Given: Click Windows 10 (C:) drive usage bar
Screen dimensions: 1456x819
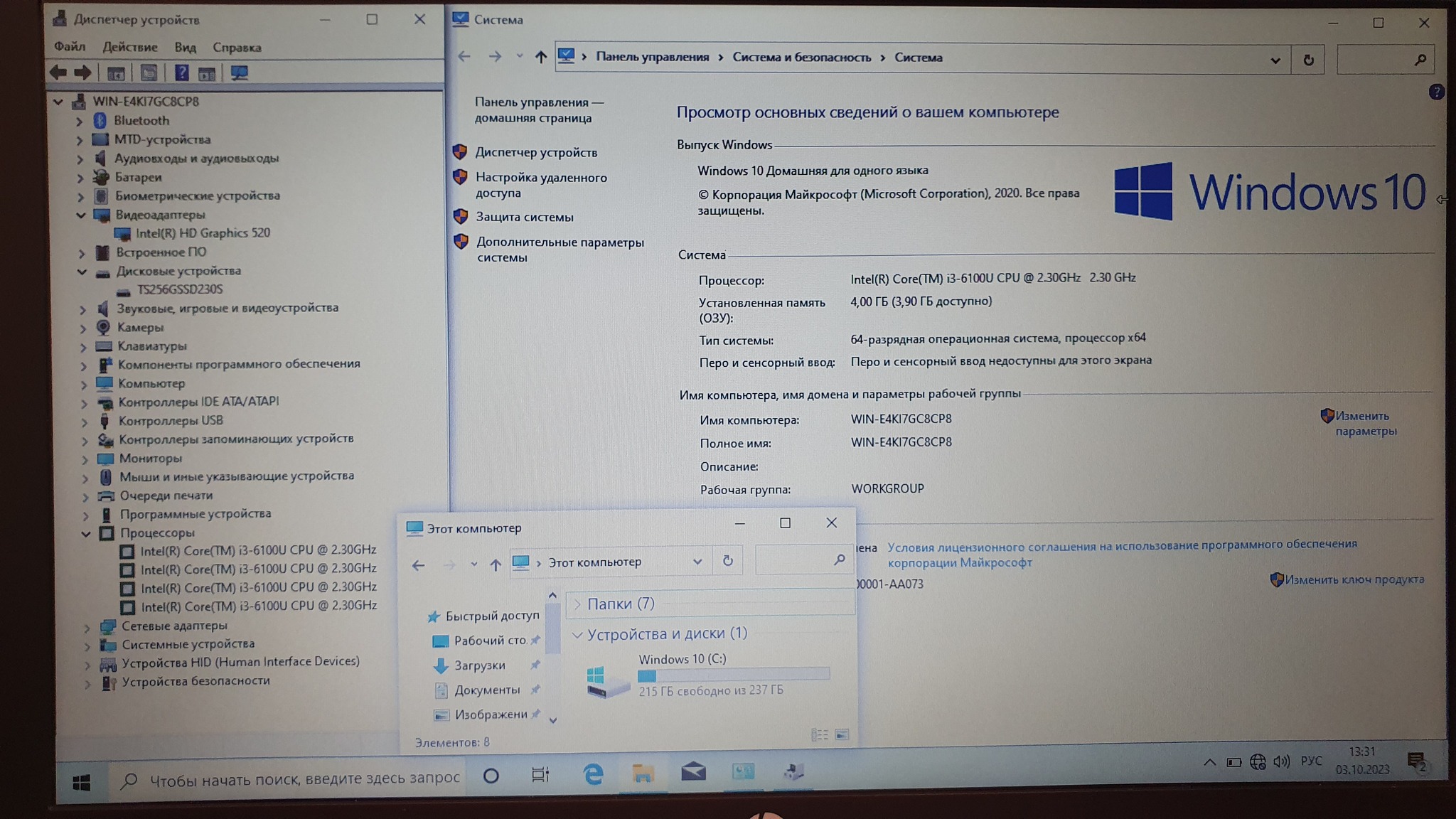Looking at the screenshot, I should [x=733, y=675].
